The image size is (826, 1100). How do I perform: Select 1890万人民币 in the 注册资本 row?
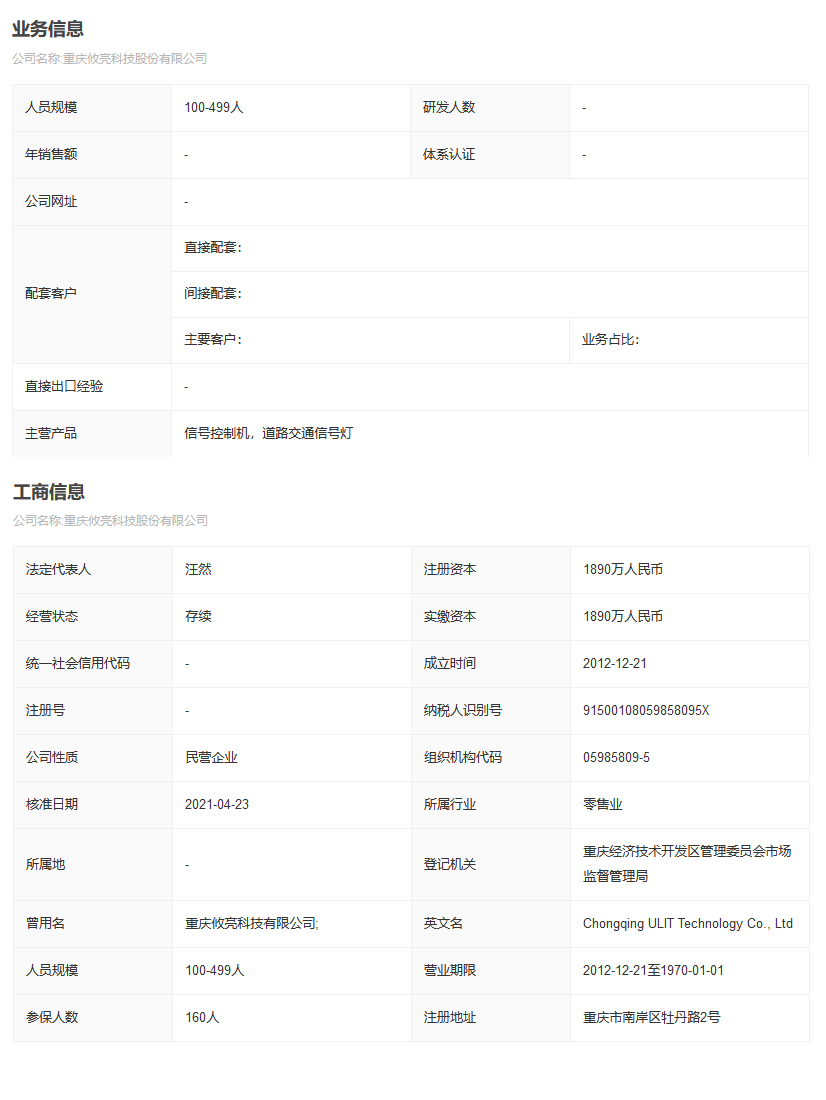click(623, 570)
